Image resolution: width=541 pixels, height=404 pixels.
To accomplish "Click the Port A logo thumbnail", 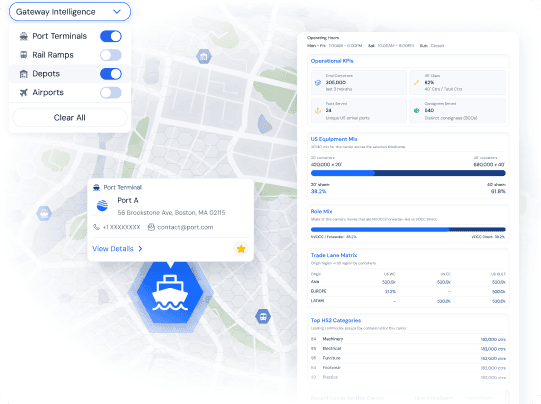I will (102, 206).
